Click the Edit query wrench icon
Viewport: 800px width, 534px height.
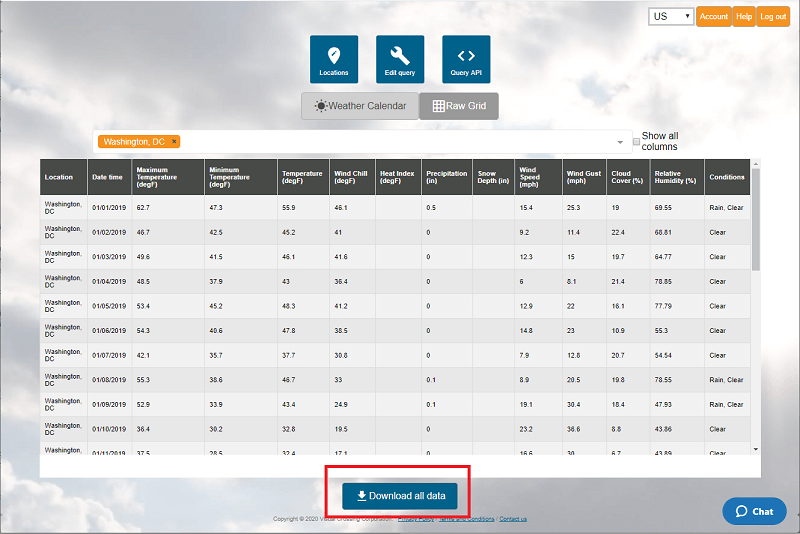(400, 59)
